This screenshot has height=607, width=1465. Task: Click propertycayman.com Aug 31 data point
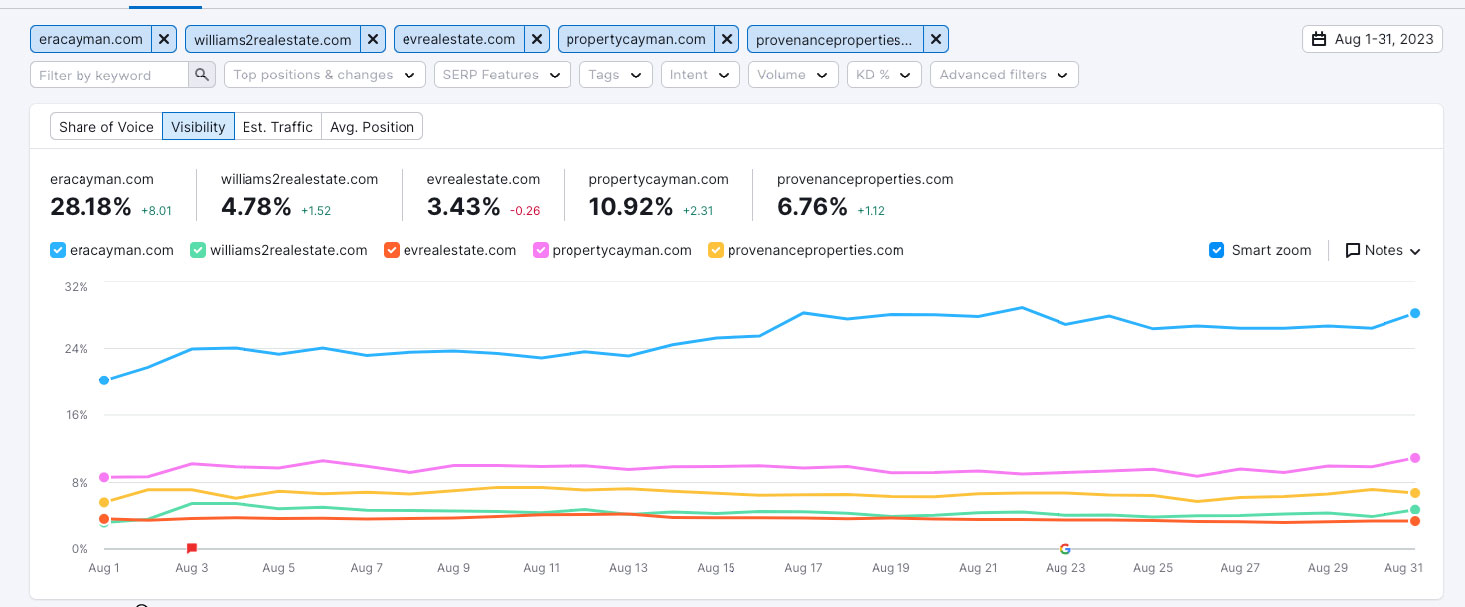[1415, 458]
